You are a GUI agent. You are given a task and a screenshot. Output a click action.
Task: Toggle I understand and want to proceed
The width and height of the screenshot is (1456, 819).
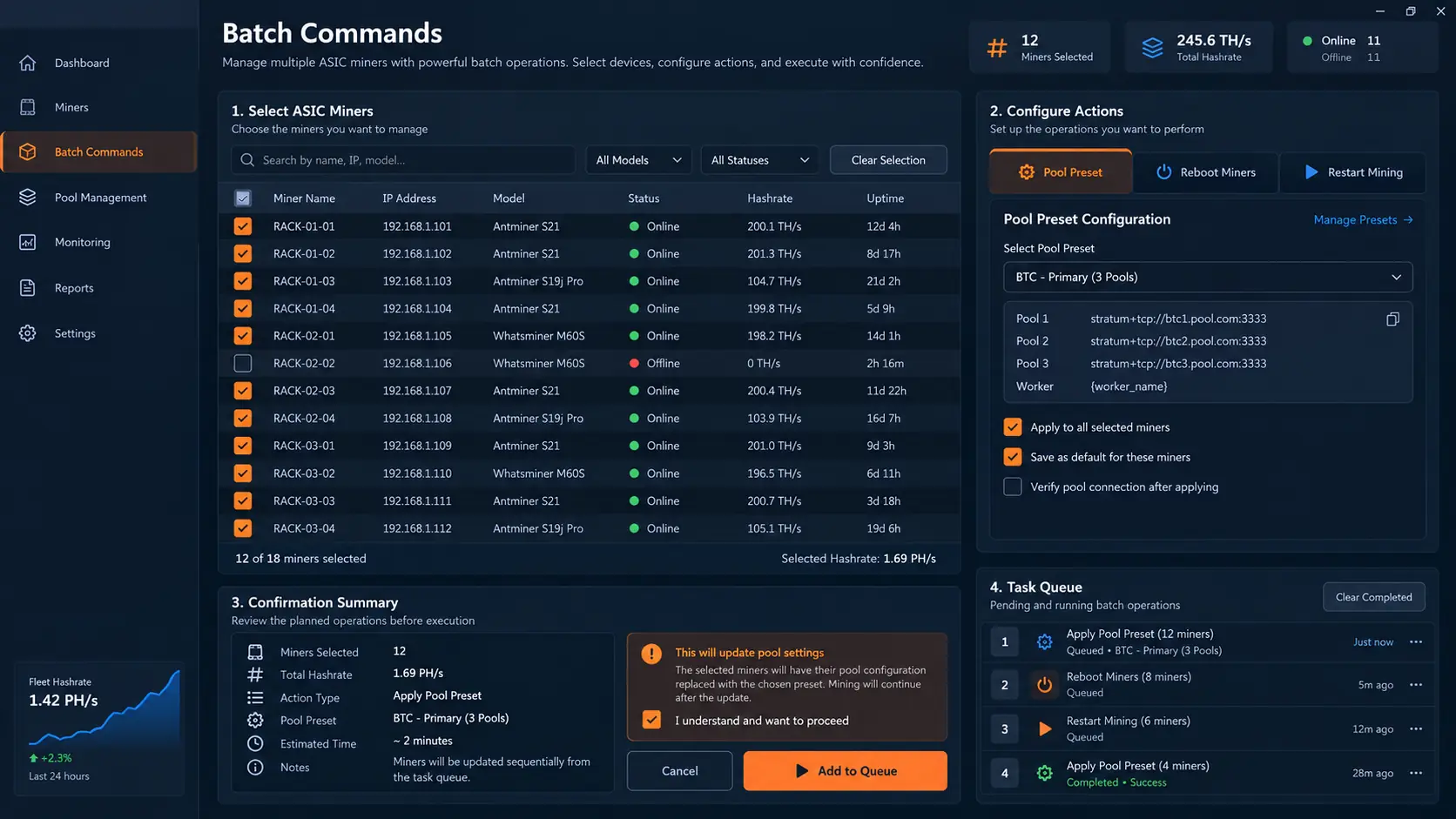pos(651,720)
